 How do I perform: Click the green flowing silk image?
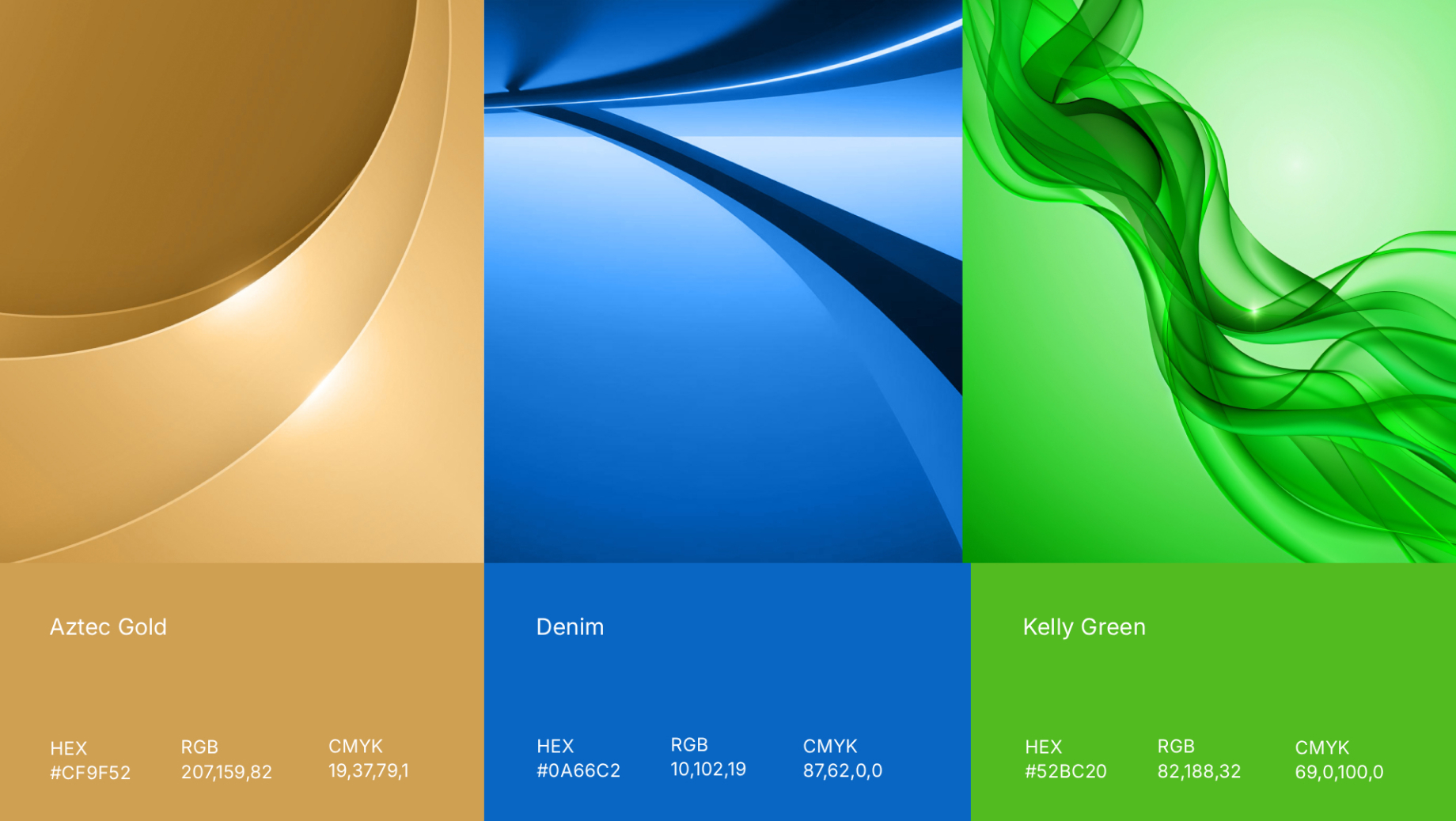[x=1208, y=281]
